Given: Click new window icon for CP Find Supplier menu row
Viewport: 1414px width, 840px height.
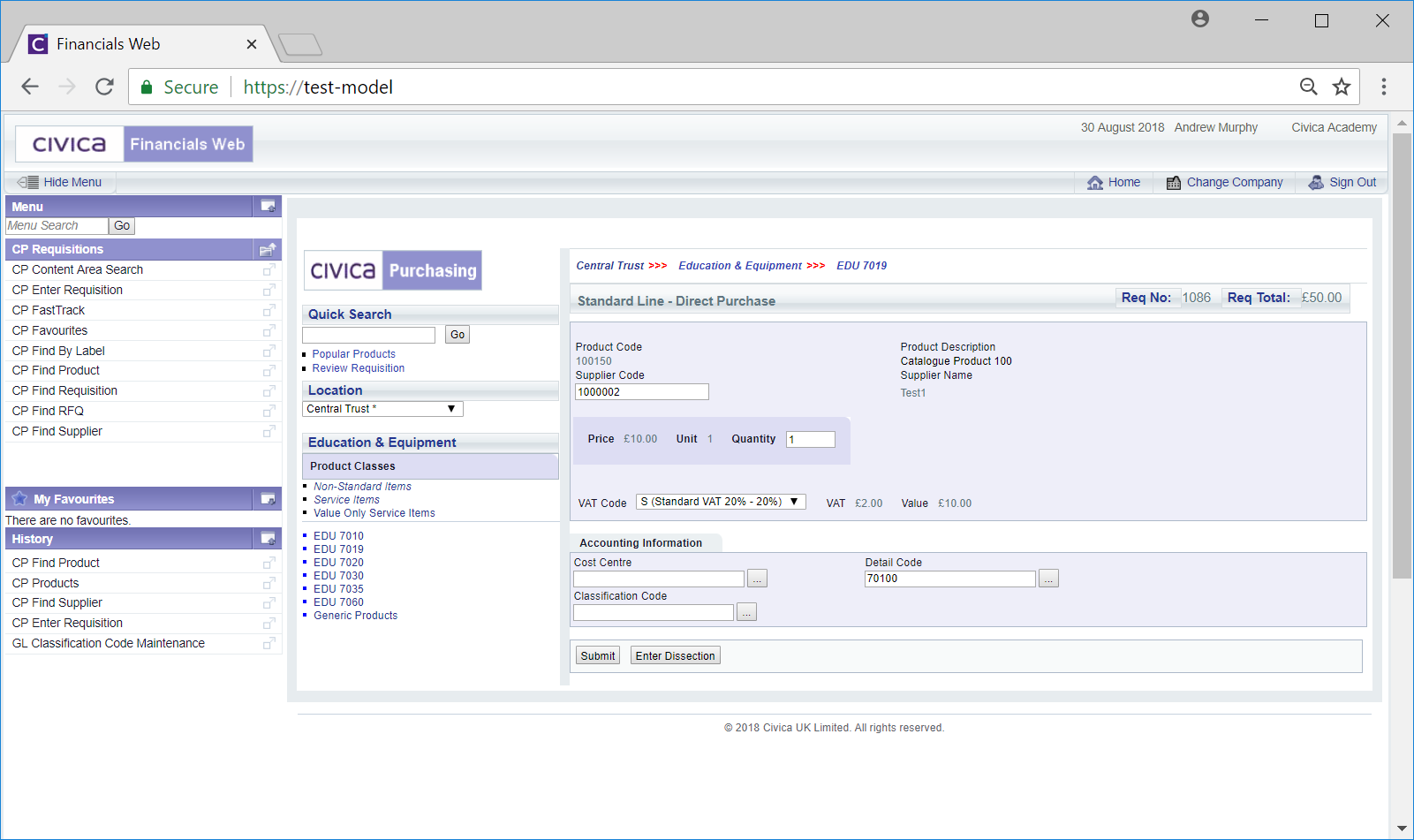Looking at the screenshot, I should 268,431.
